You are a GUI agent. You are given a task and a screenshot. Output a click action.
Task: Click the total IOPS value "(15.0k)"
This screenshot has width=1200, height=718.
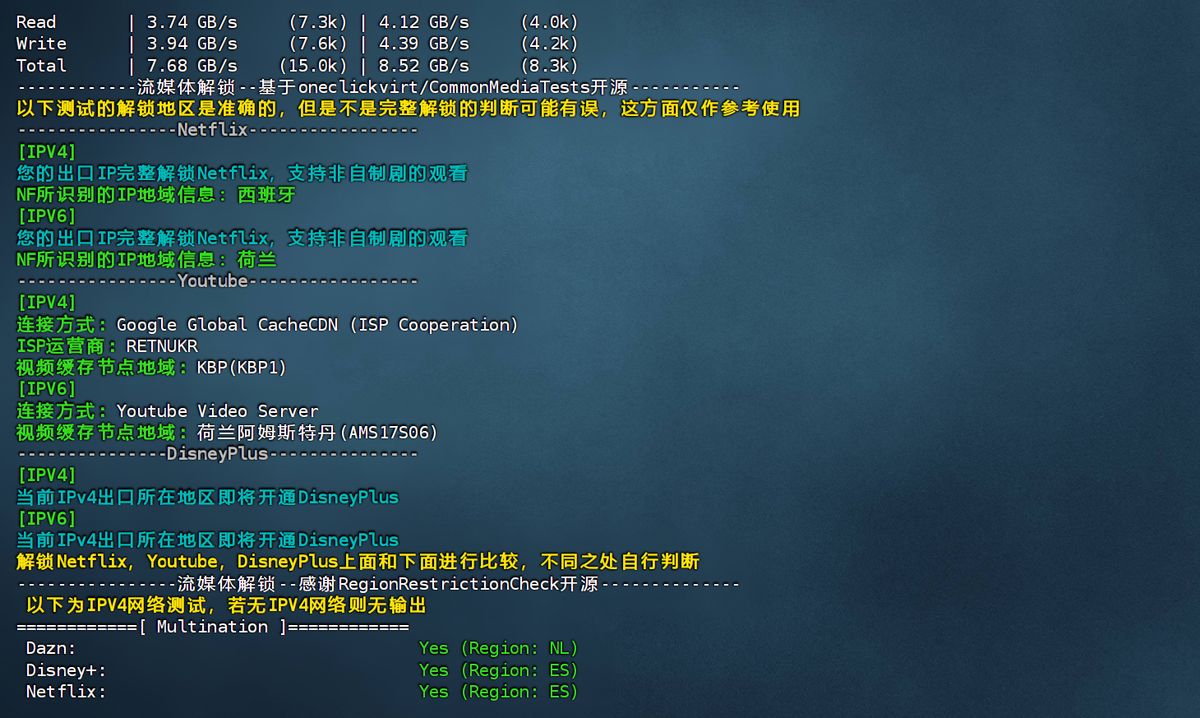(313, 66)
